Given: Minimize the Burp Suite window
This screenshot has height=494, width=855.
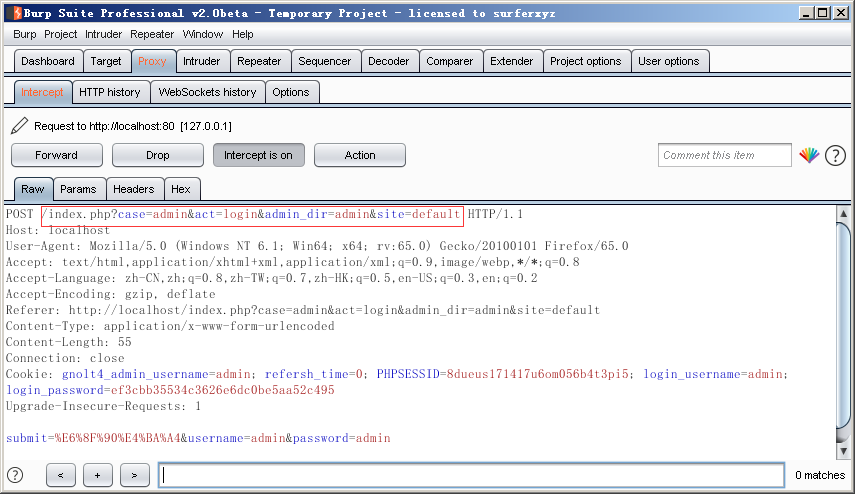Looking at the screenshot, I should pyautogui.click(x=806, y=13).
